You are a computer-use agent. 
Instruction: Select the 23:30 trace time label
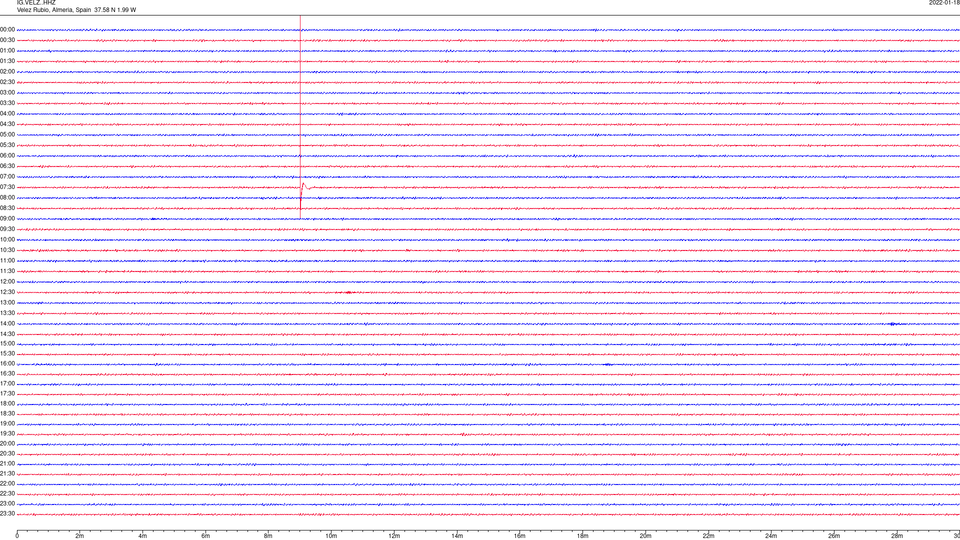(x=7, y=514)
